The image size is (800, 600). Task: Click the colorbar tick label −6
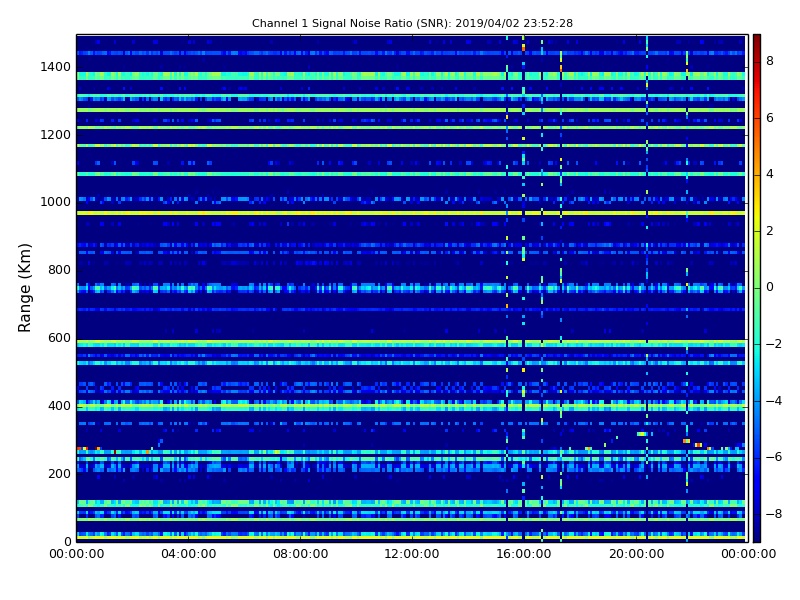click(x=774, y=457)
